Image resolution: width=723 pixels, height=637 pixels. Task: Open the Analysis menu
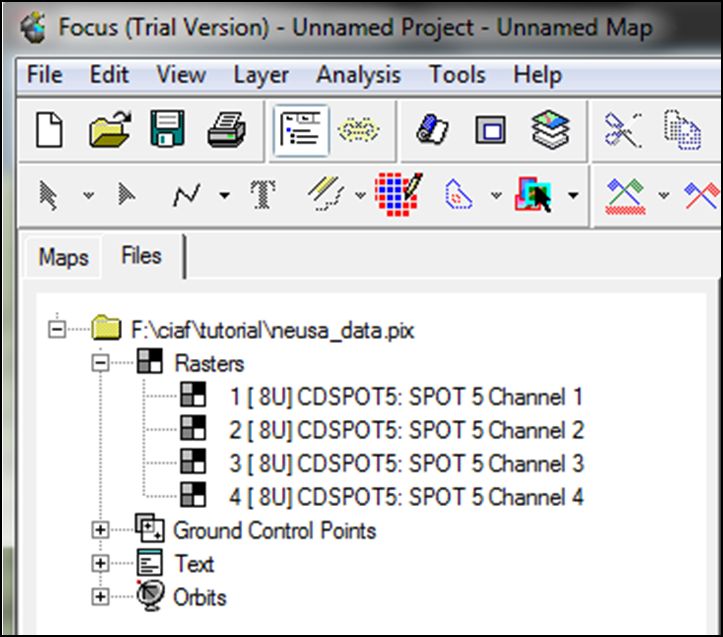[358, 75]
